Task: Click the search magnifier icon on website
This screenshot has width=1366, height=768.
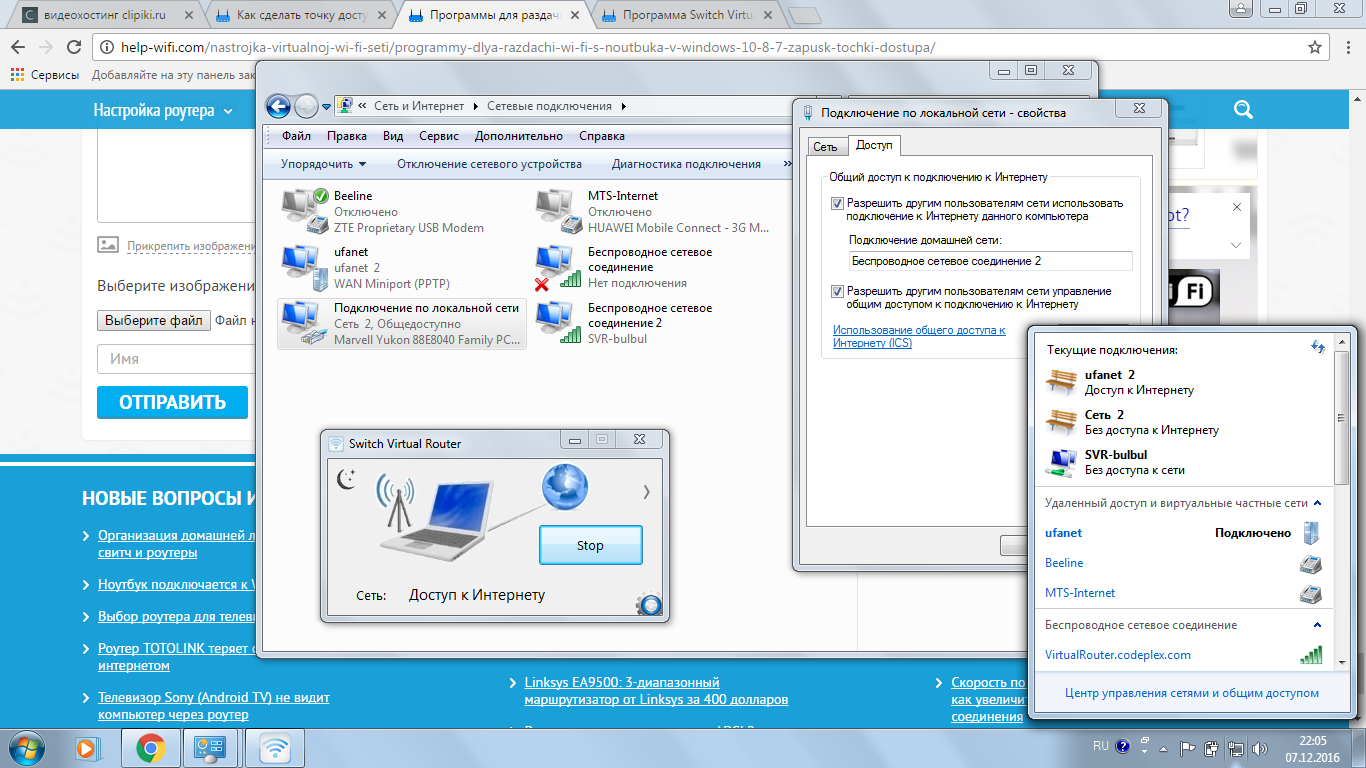Action: click(x=1243, y=110)
